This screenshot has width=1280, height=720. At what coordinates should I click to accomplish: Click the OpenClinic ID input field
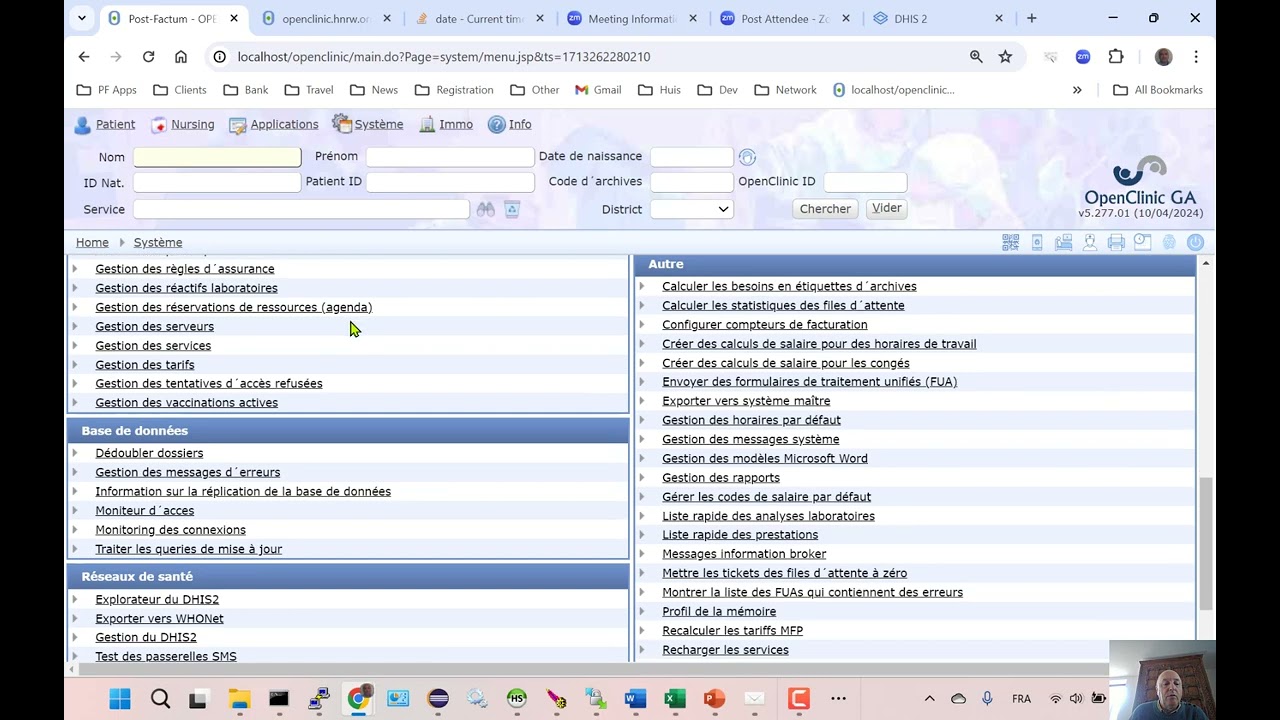click(x=865, y=182)
